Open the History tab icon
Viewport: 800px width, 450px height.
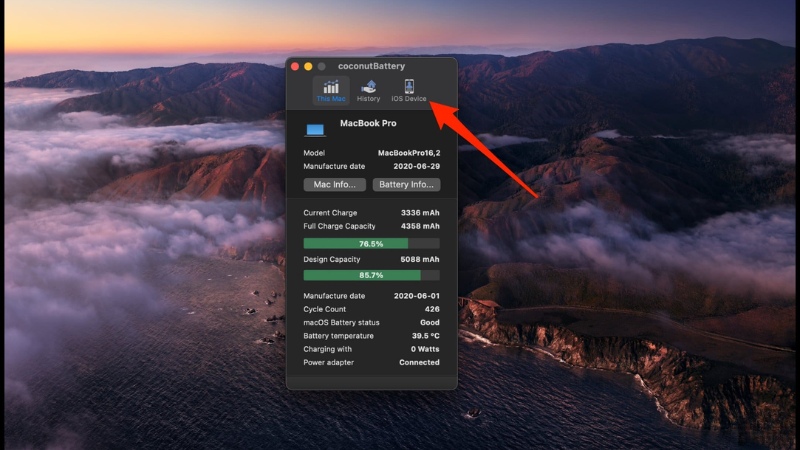[368, 90]
